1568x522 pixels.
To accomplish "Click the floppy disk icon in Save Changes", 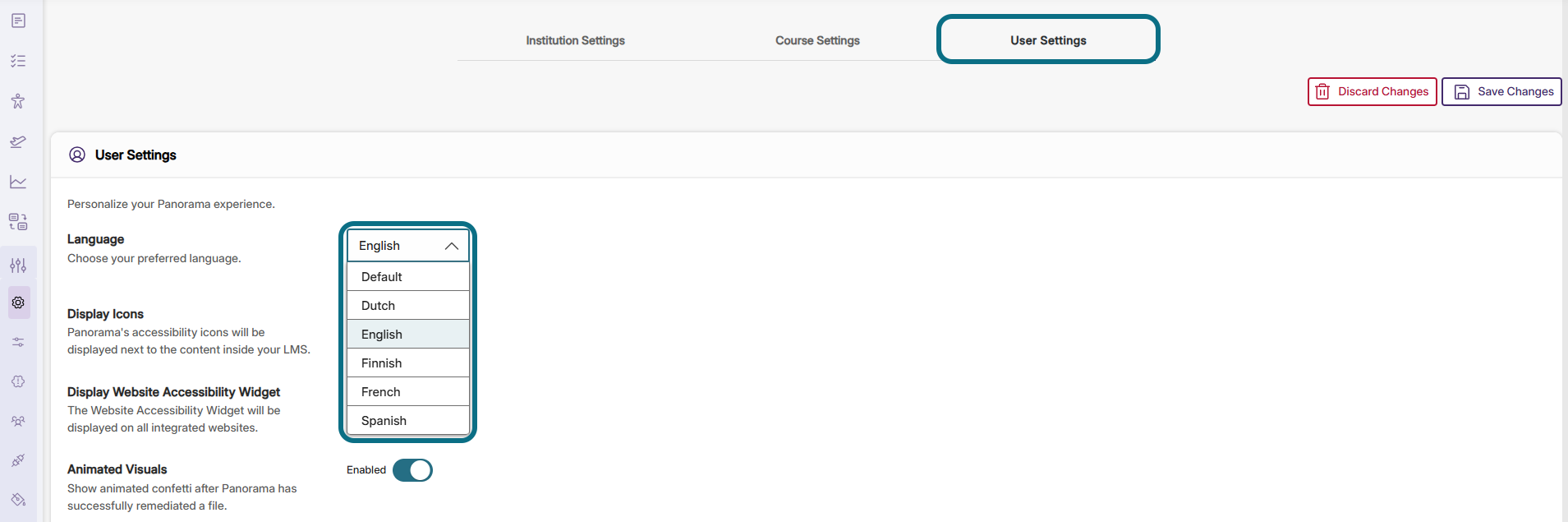I will (x=1462, y=92).
